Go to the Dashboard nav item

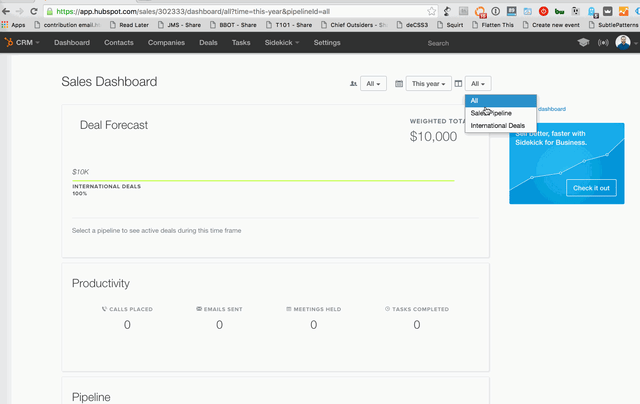click(72, 42)
